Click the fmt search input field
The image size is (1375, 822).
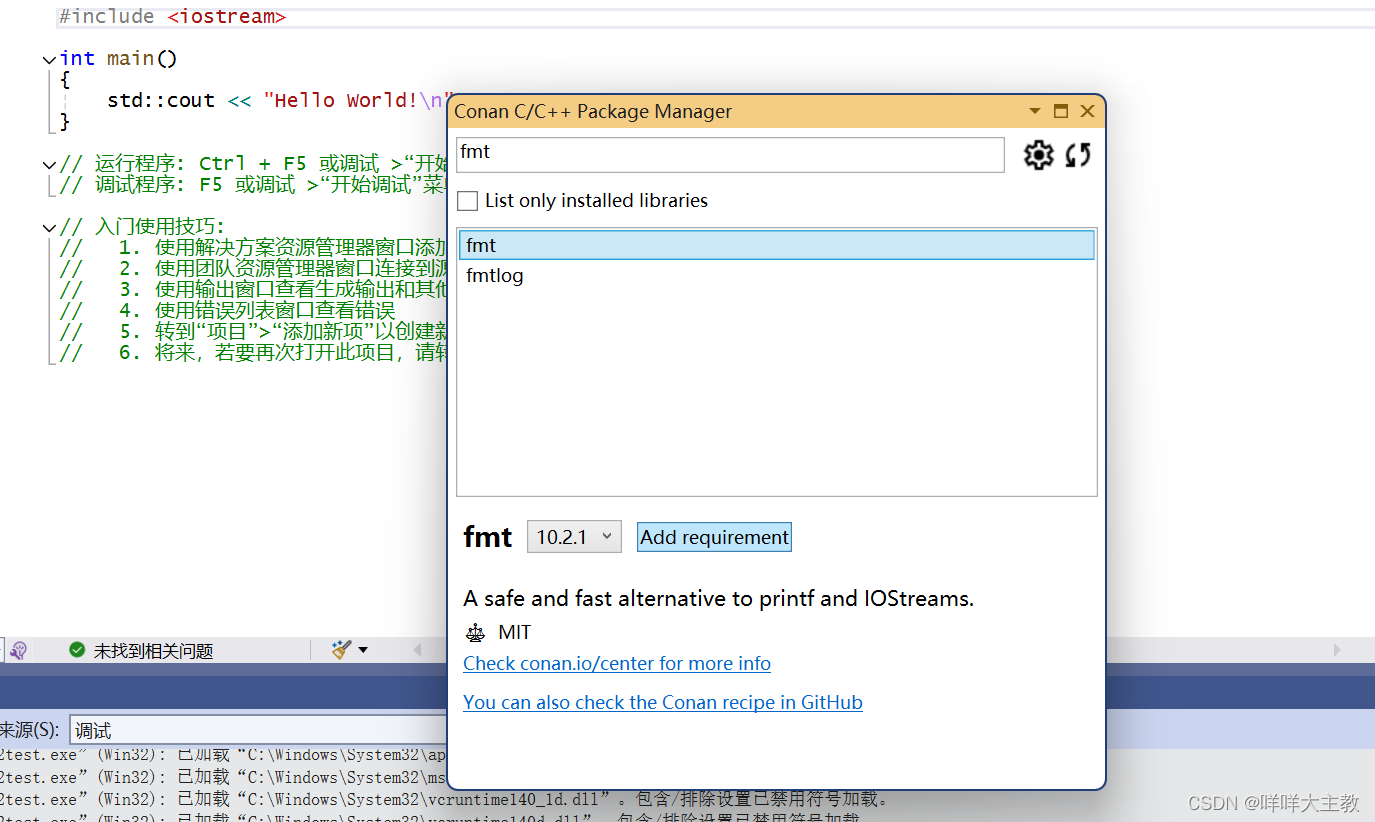(730, 154)
